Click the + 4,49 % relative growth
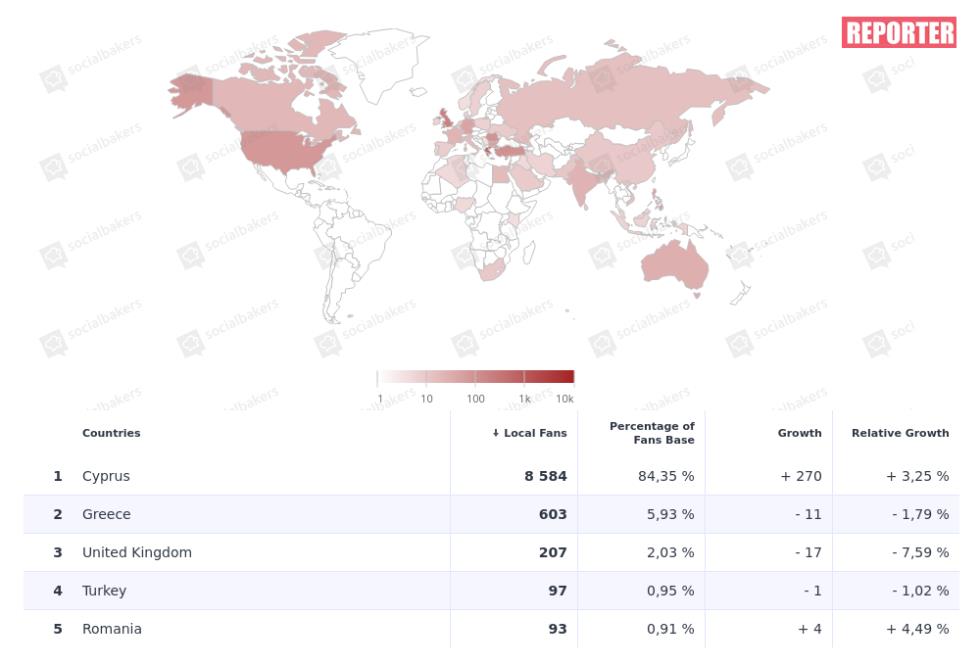This screenshot has height=664, width=980. click(918, 628)
